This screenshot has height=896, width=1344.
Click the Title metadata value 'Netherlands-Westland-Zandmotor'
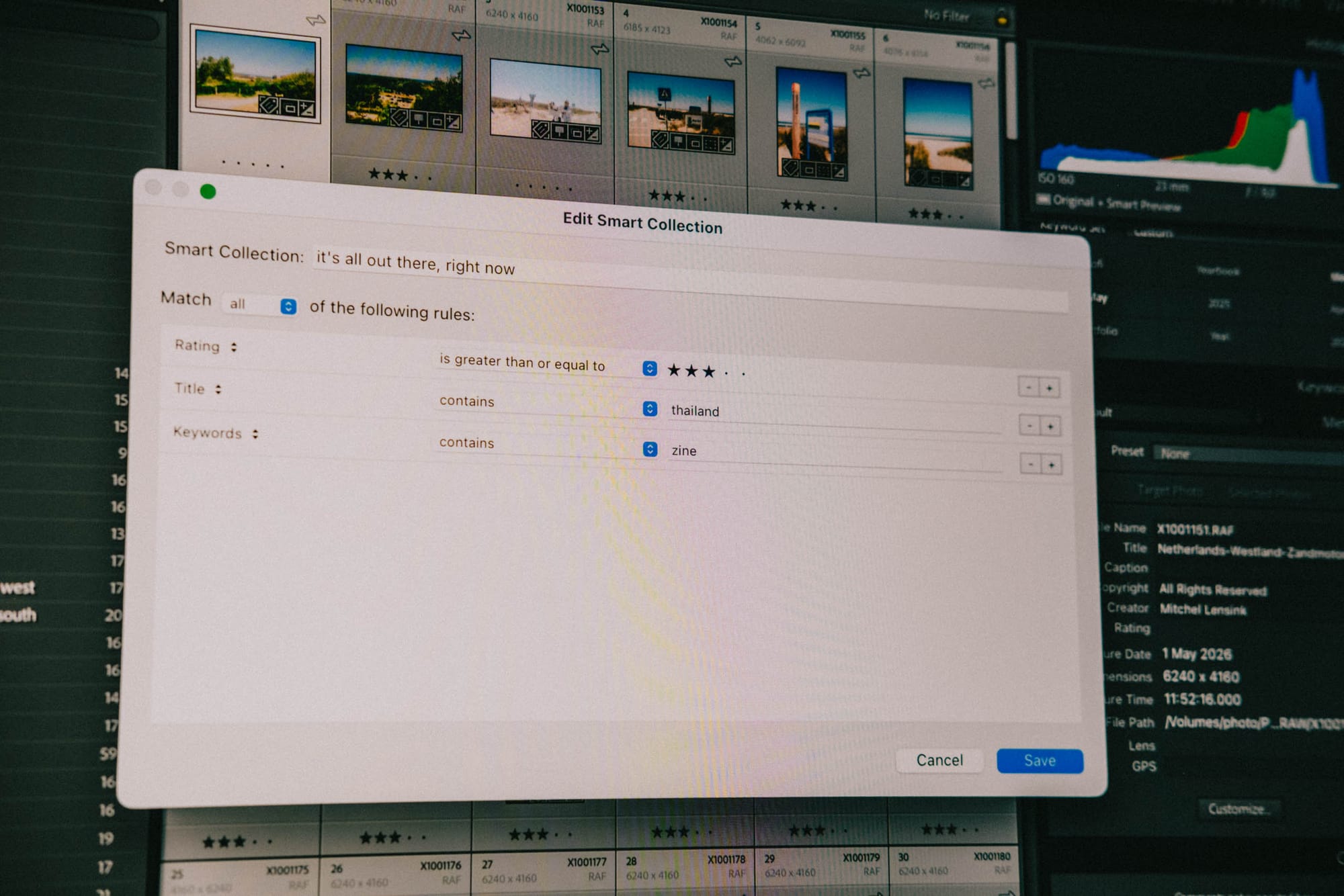1250,551
